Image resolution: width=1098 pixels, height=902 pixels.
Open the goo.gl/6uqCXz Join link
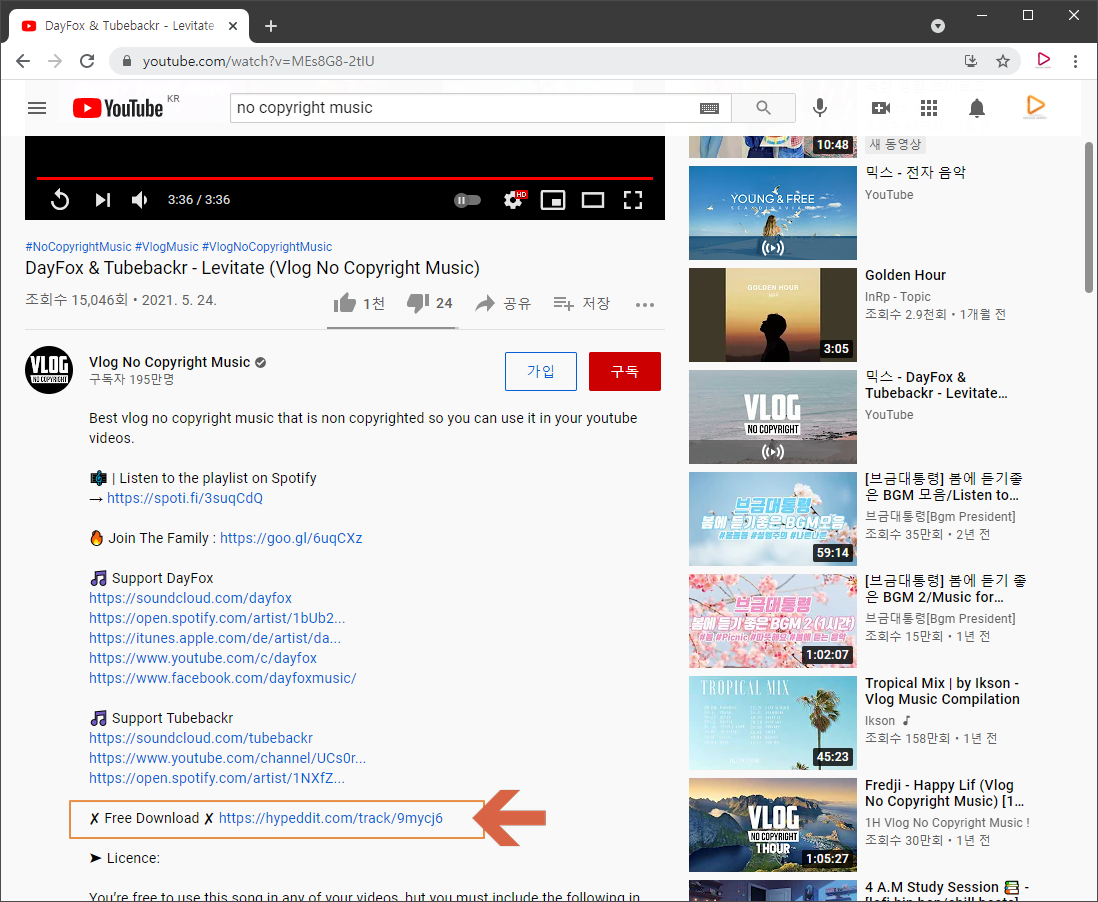pos(291,538)
